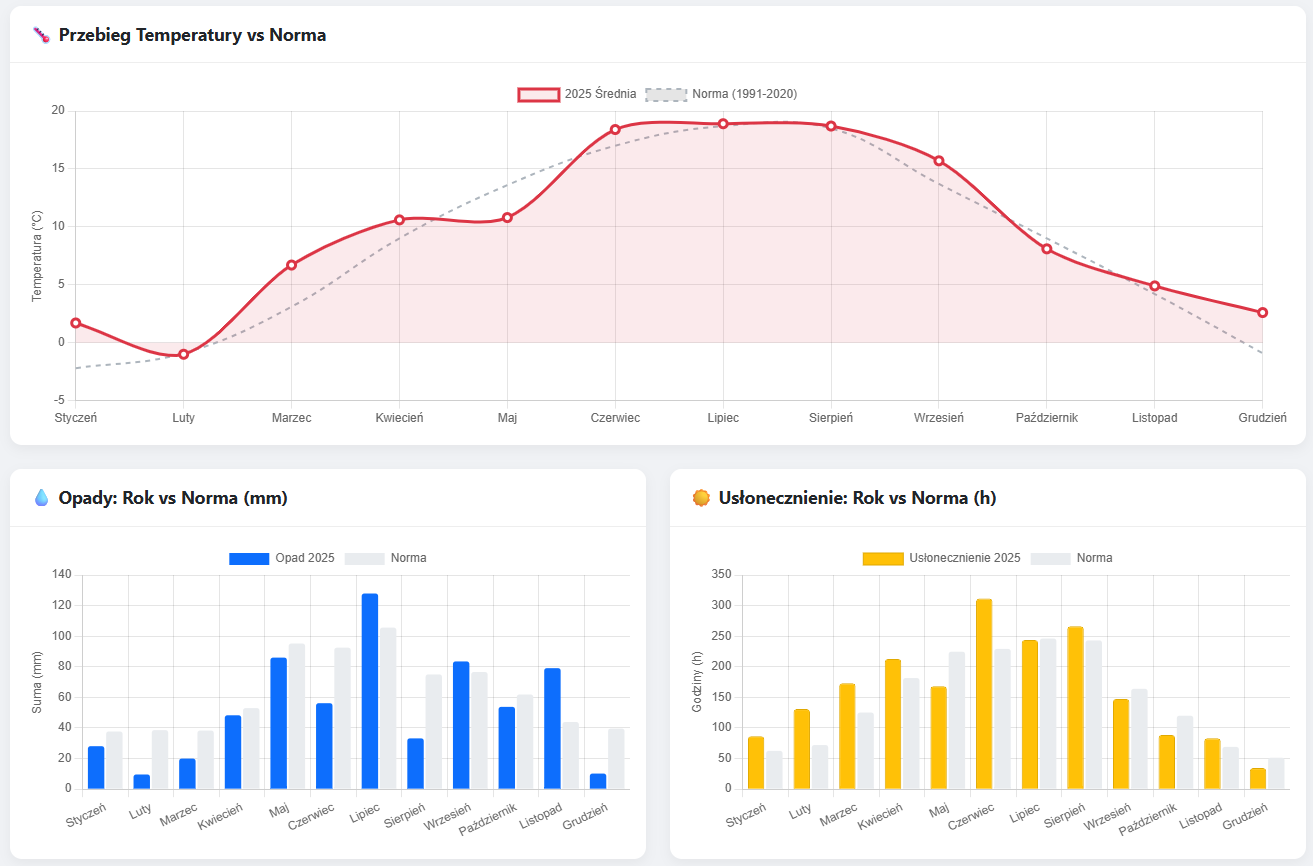Click the blue Lipiec precipitation bar
Image resolution: width=1313 pixels, height=866 pixels.
[370, 691]
